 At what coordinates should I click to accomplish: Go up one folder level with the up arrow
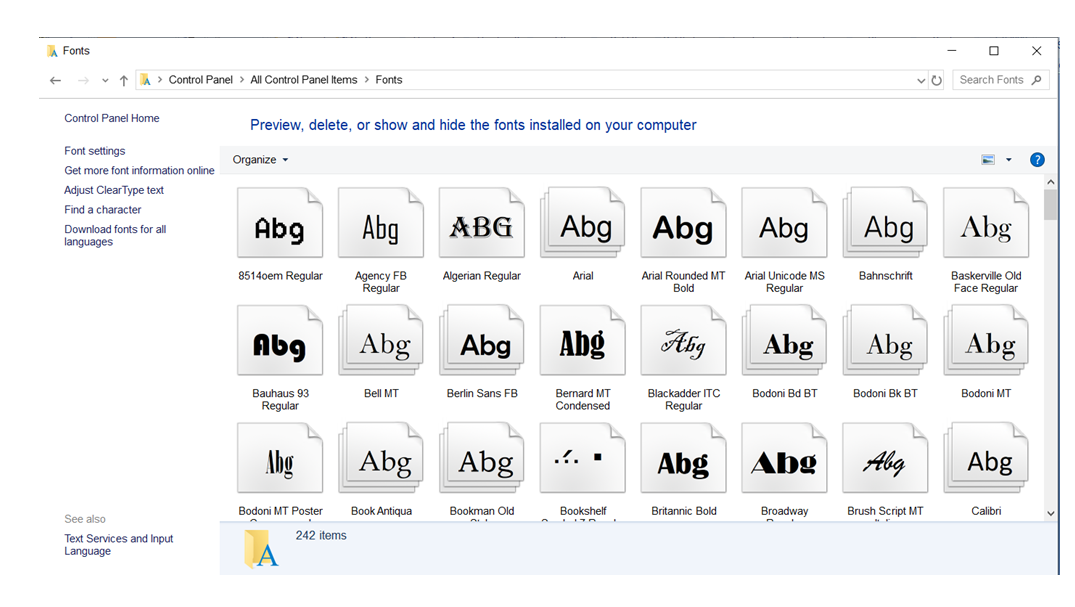click(x=122, y=79)
